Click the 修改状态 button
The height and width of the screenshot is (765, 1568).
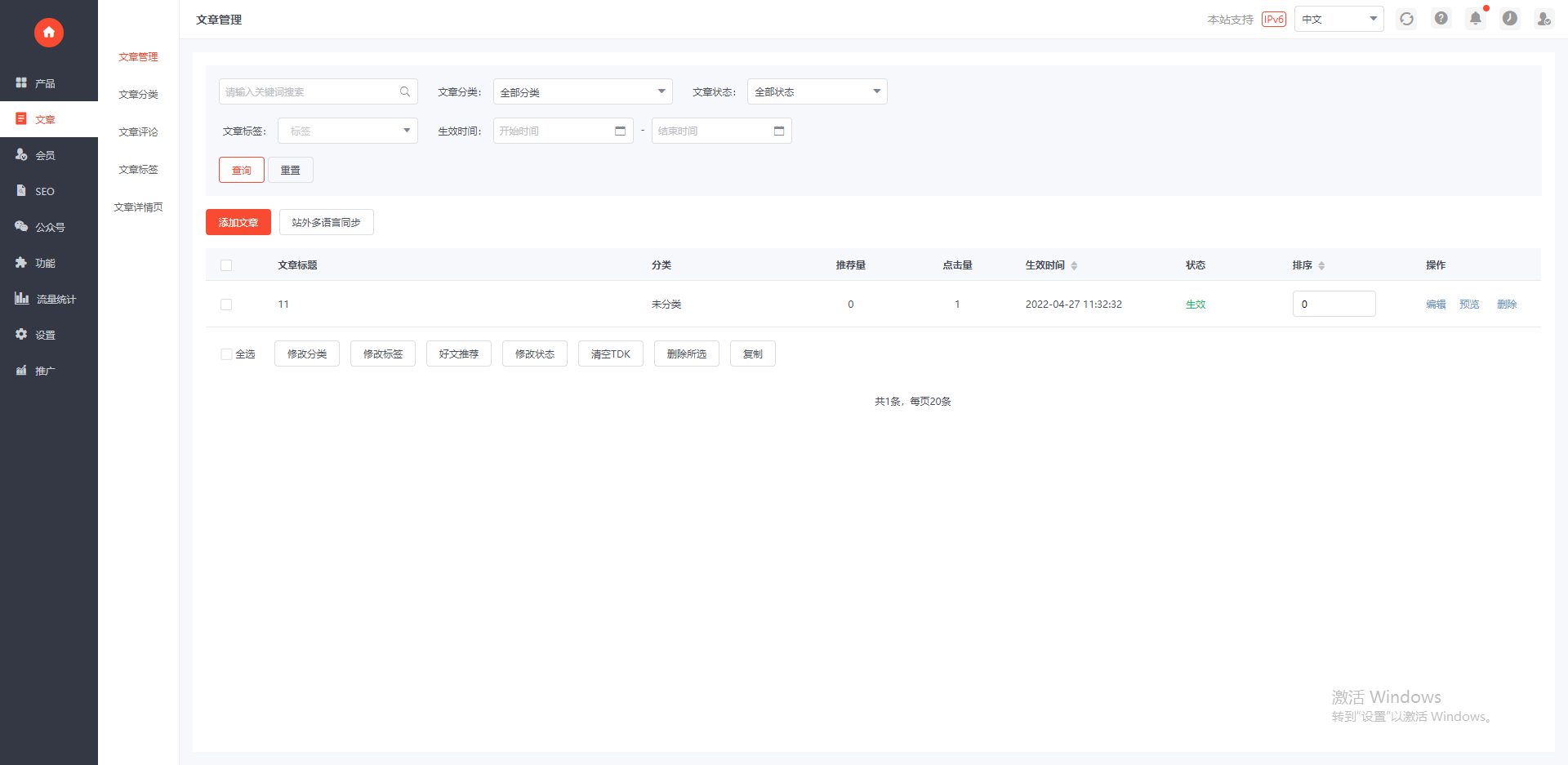(x=535, y=354)
